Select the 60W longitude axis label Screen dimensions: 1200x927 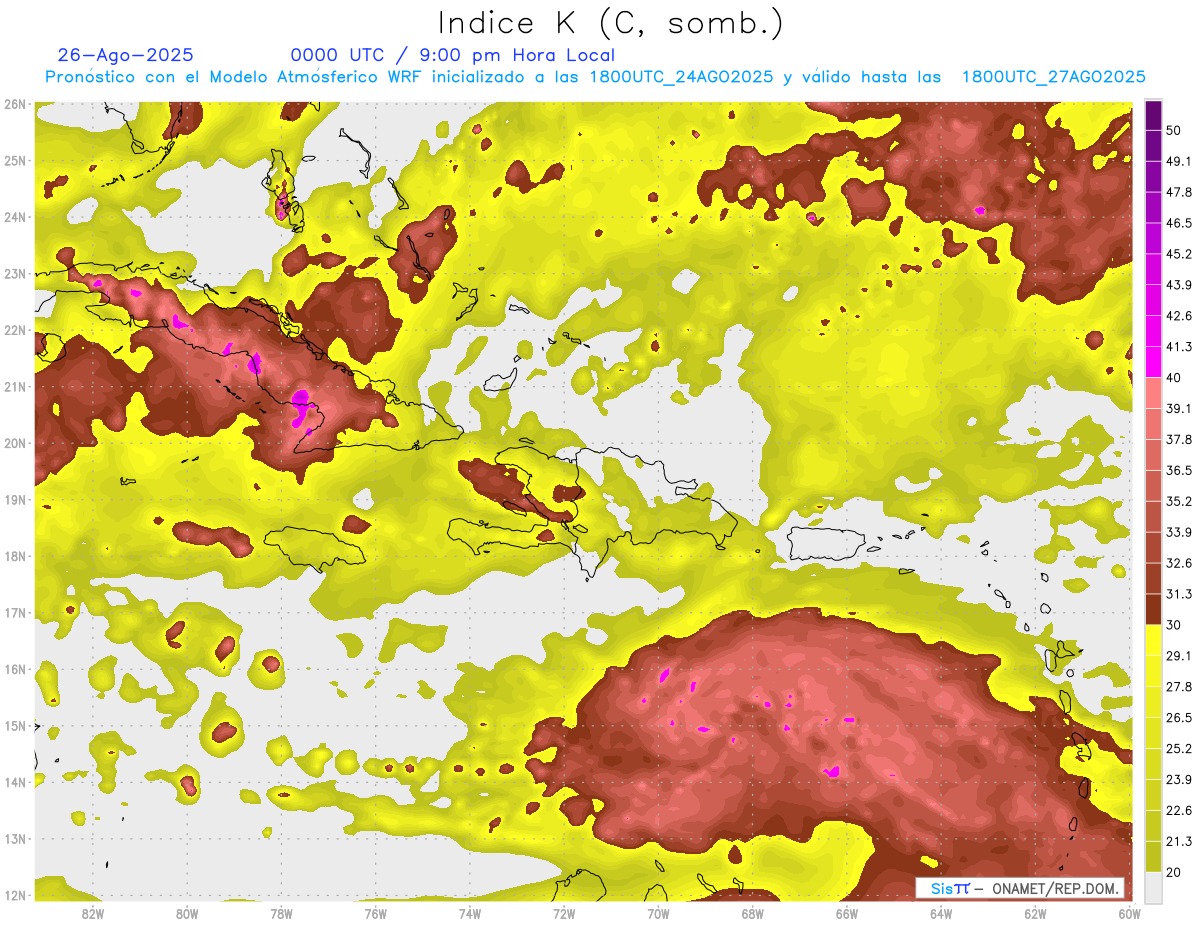tap(1130, 913)
